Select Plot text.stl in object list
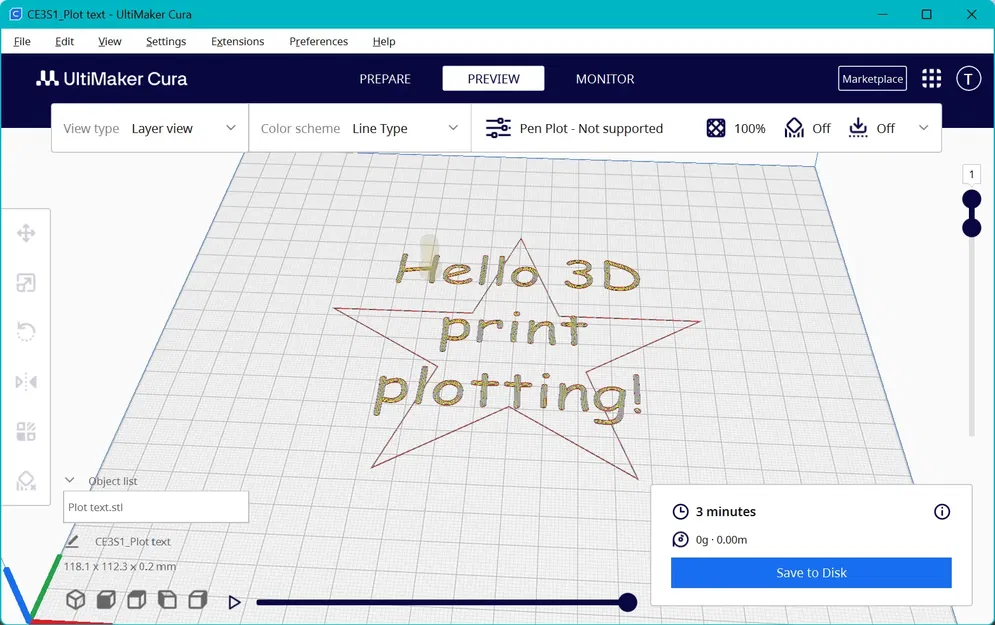 pyautogui.click(x=155, y=507)
